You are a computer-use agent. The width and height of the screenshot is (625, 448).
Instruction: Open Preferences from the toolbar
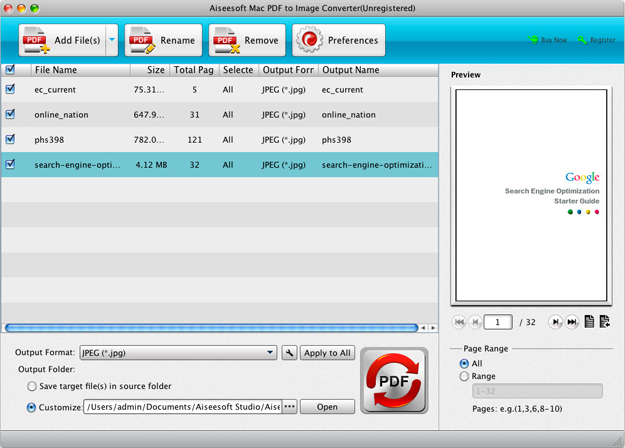click(x=338, y=41)
